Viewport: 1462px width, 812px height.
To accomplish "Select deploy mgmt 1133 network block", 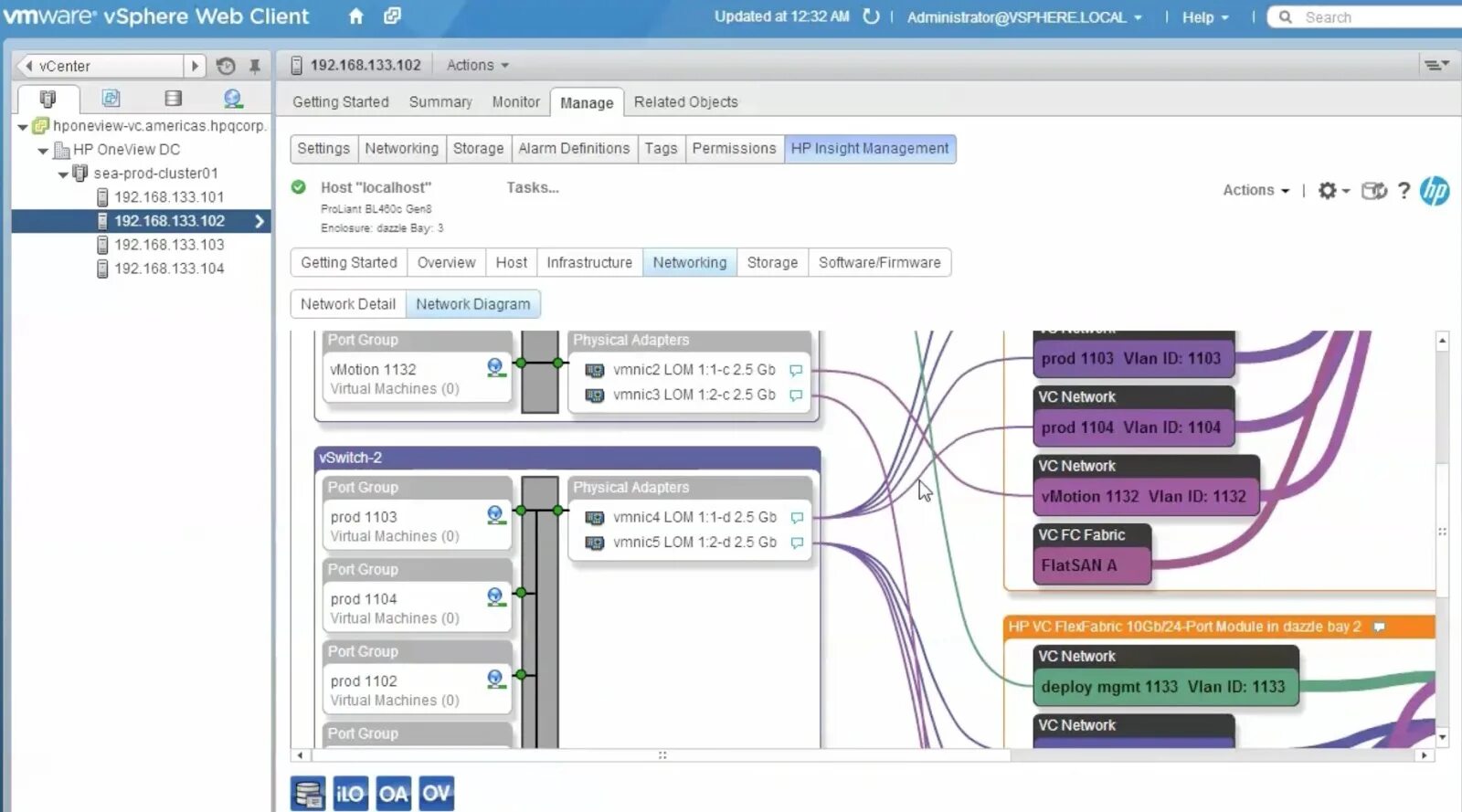I will point(1165,687).
